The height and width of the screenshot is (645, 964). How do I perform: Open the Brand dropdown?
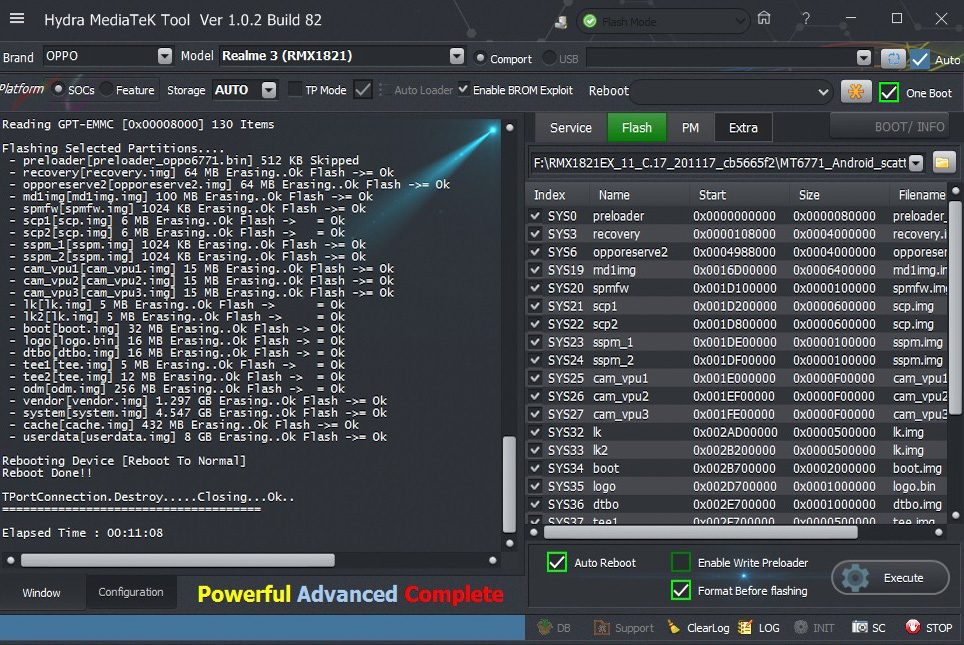(165, 56)
